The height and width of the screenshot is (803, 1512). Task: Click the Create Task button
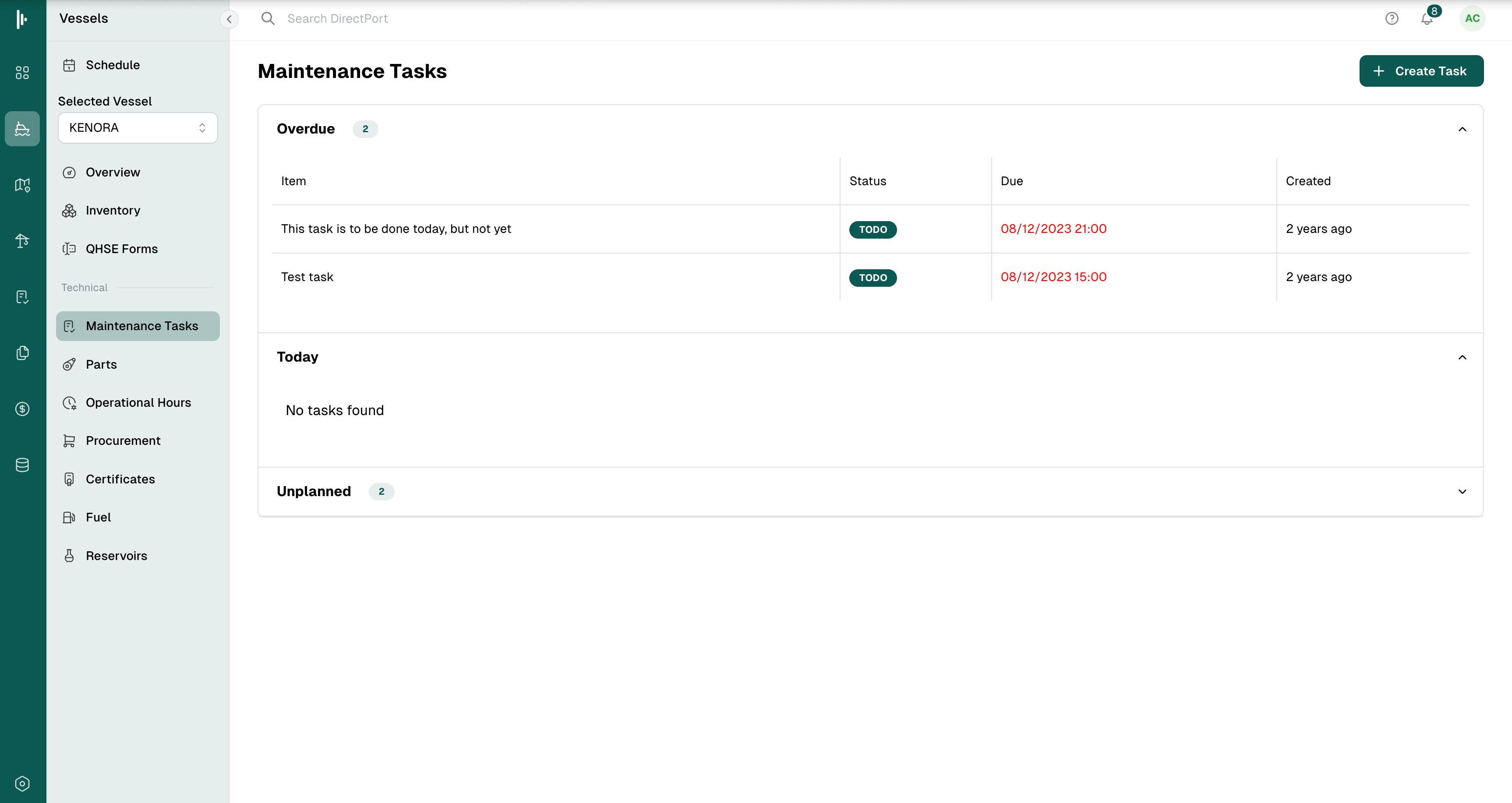[1420, 71]
